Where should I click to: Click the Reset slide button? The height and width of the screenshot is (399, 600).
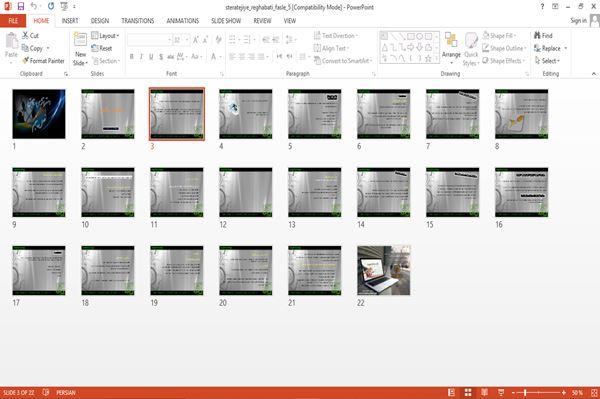coord(102,48)
